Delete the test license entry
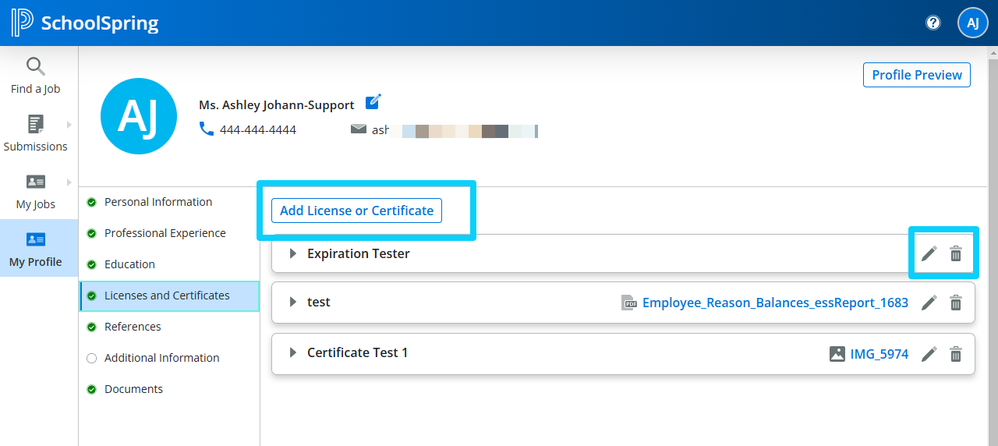Screen dimensions: 998x446 [x=956, y=302]
